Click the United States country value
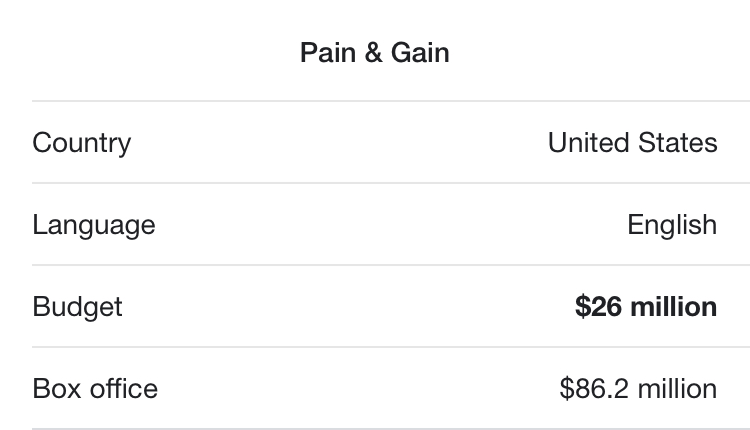Image resolution: width=750 pixels, height=430 pixels. coord(632,143)
